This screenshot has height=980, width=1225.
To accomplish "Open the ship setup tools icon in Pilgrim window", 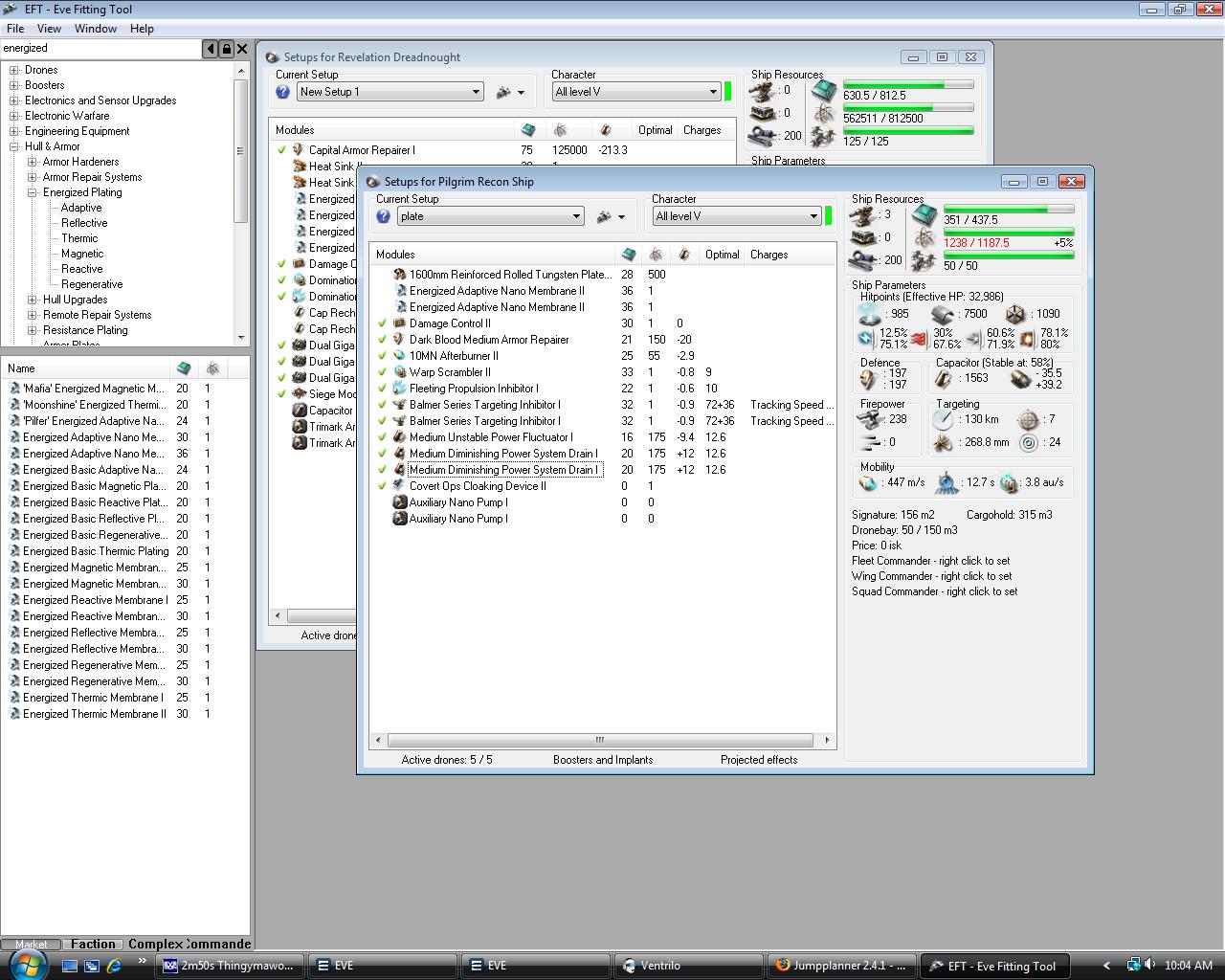I will pos(604,217).
